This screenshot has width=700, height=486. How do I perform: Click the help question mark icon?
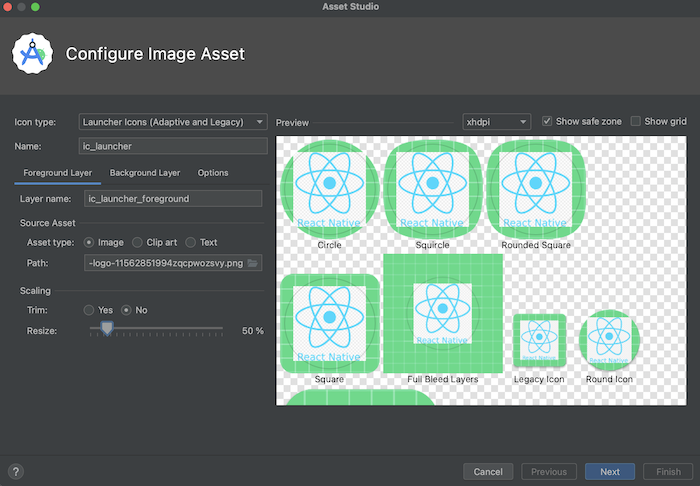16,471
